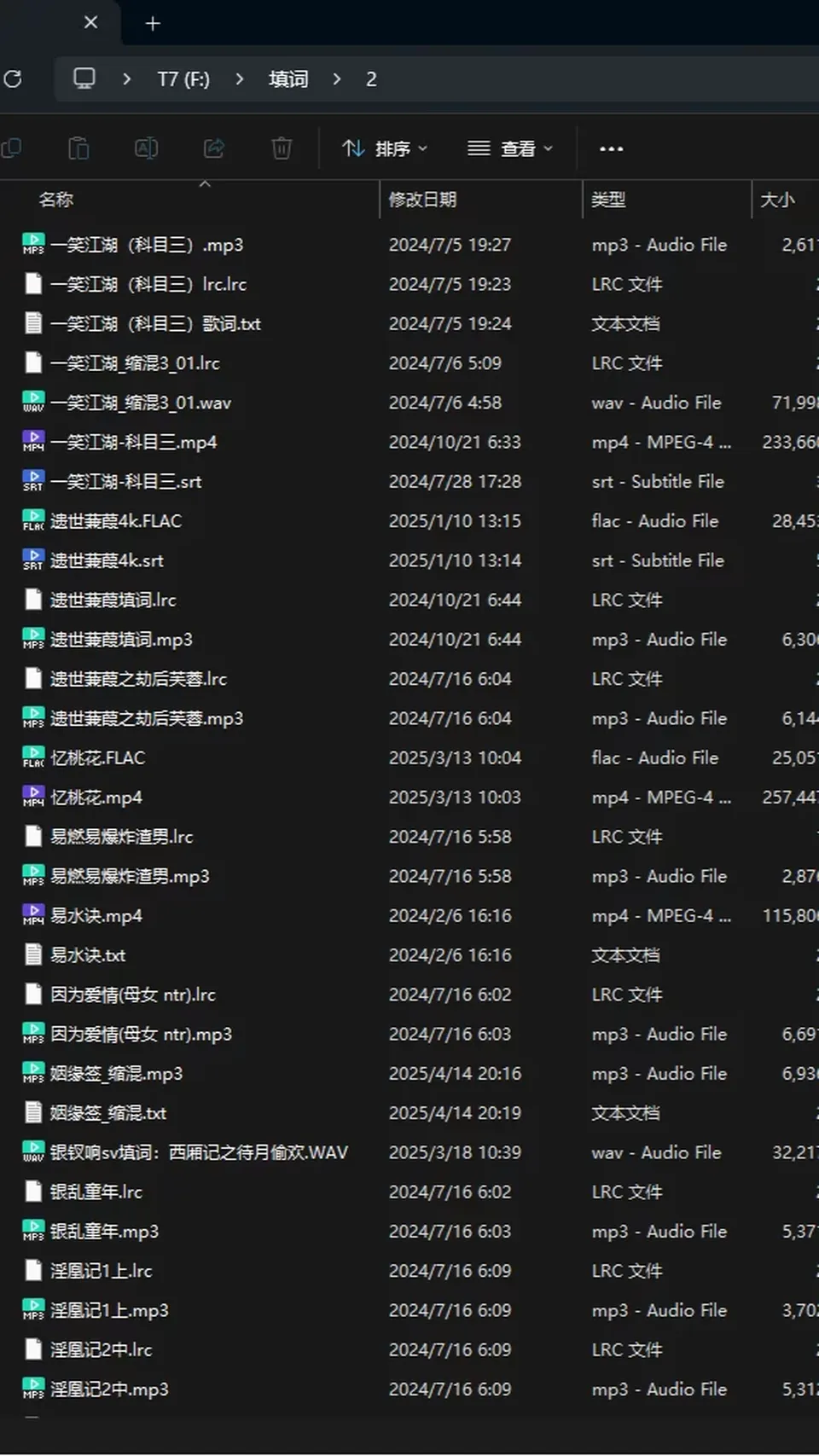Select the file 一笑江湖（科目三）歌词.txt
This screenshot has width=819, height=1456.
pos(155,323)
